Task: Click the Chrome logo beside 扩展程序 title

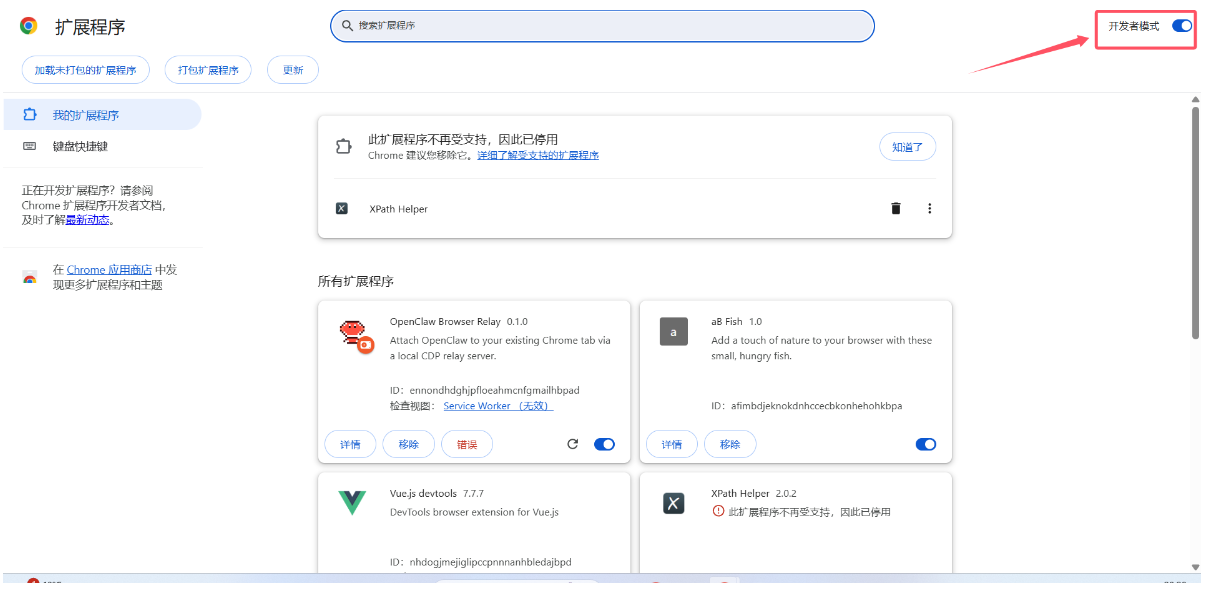Action: point(29,26)
